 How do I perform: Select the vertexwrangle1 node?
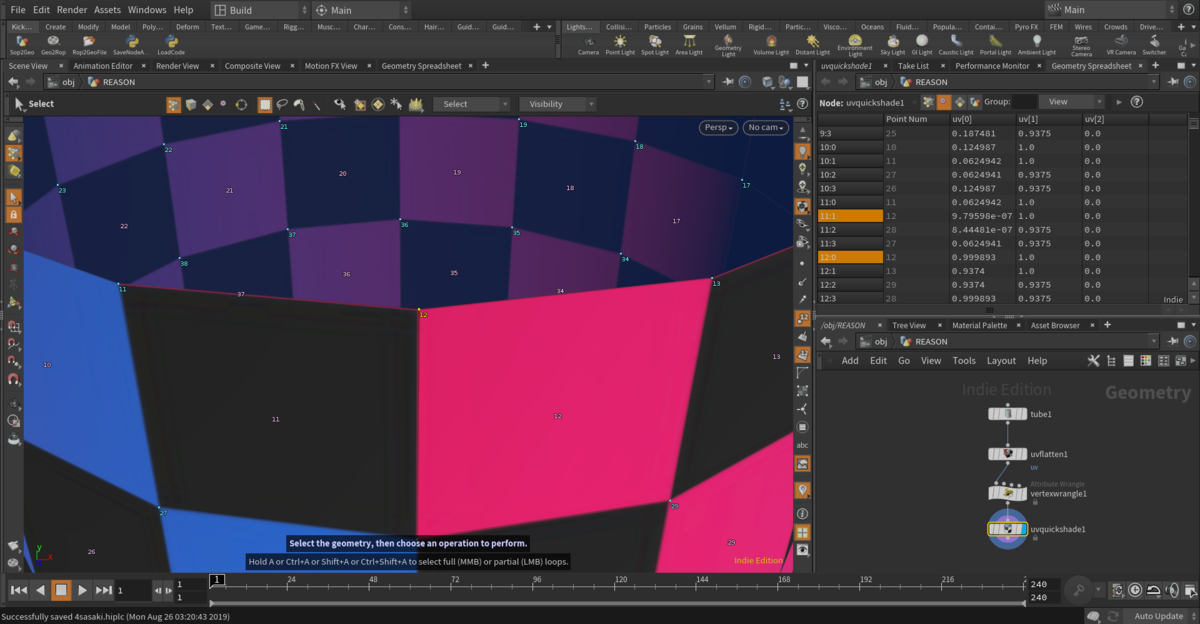(1007, 493)
